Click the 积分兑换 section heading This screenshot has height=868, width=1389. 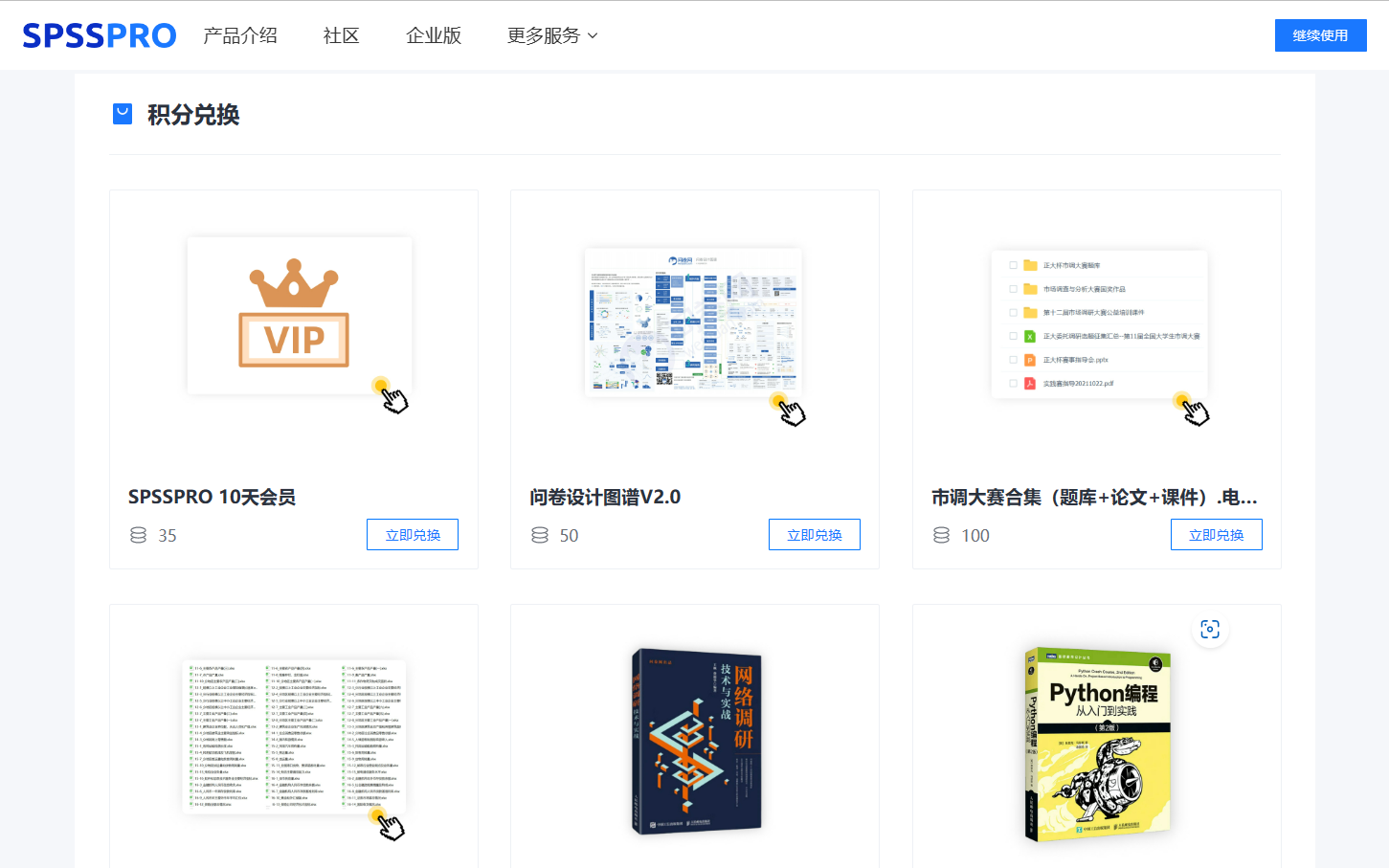coord(193,115)
